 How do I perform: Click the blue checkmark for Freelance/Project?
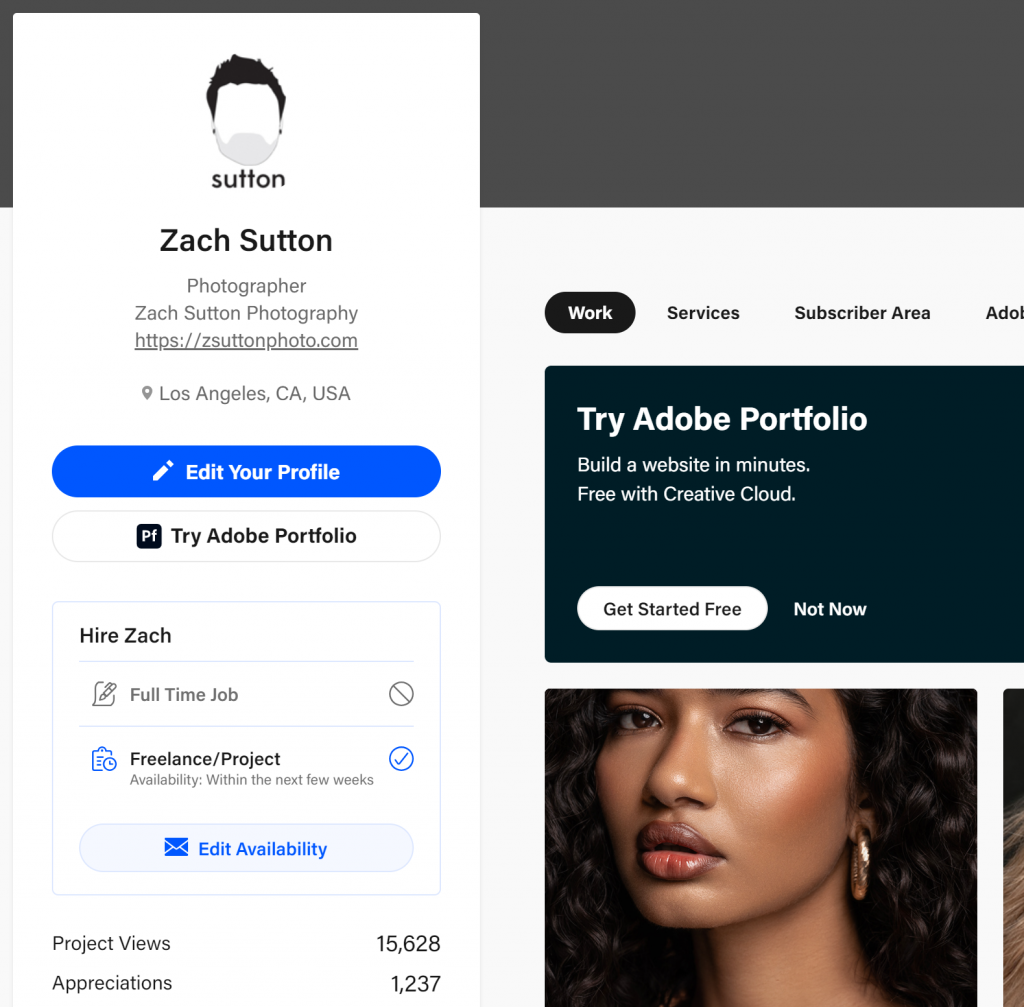click(x=401, y=758)
